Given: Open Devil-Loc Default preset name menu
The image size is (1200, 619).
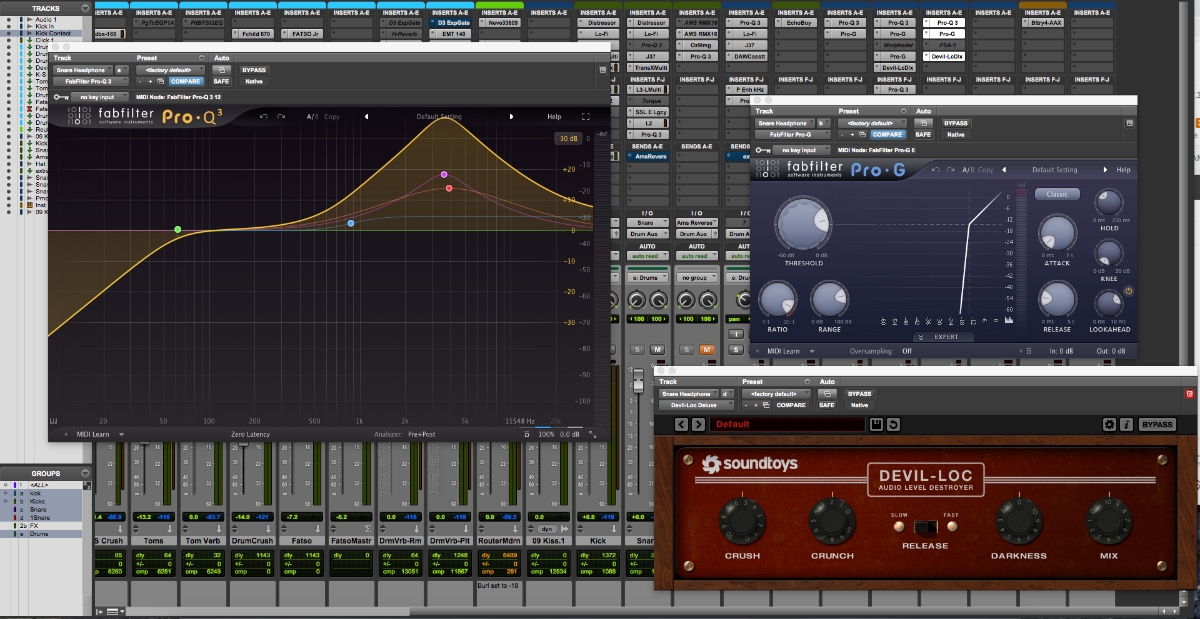Looking at the screenshot, I should coord(788,425).
